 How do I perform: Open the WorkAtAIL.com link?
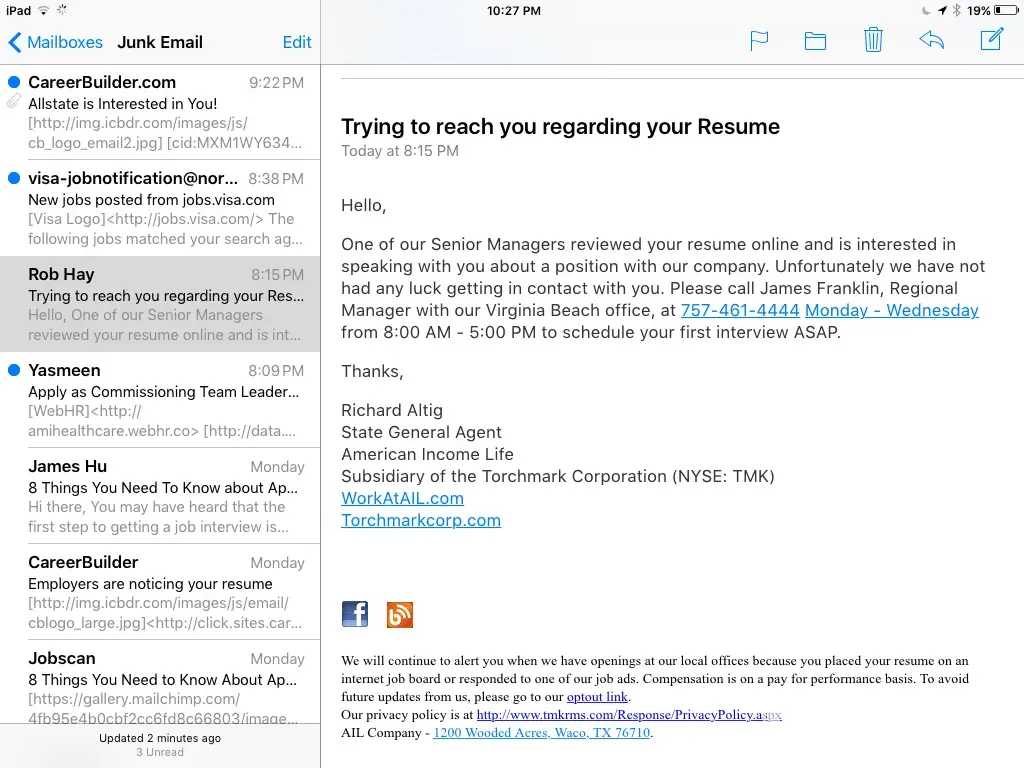point(402,498)
